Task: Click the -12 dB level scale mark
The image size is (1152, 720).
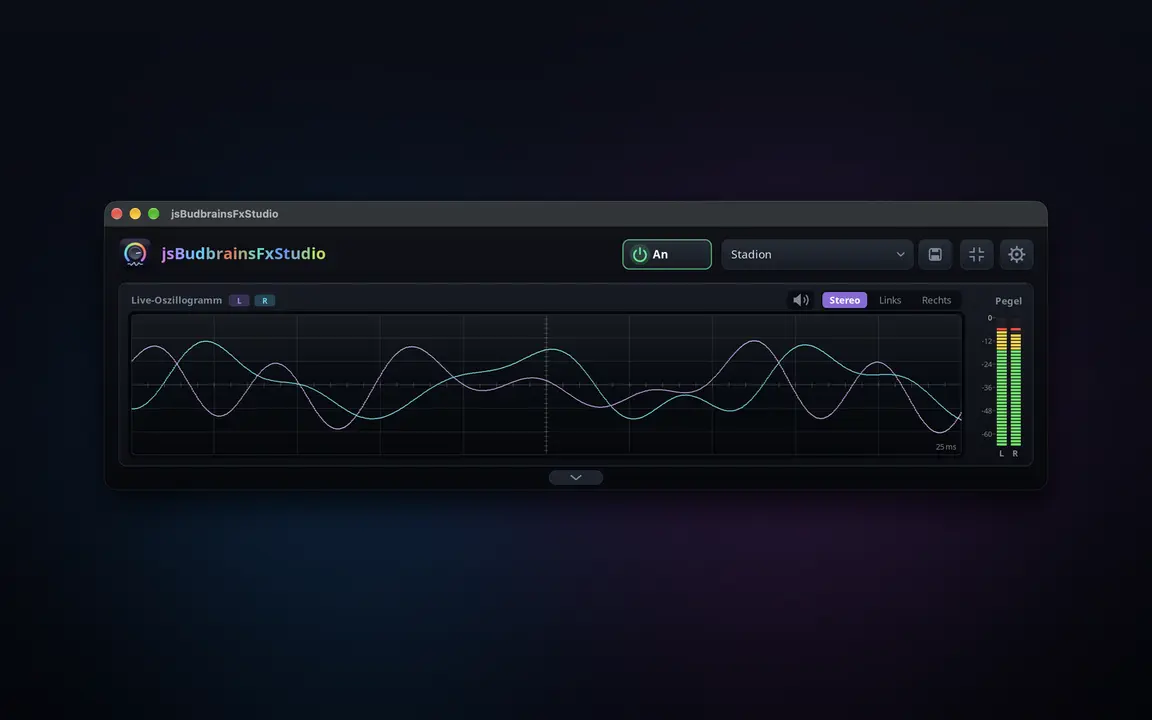Action: [x=987, y=341]
